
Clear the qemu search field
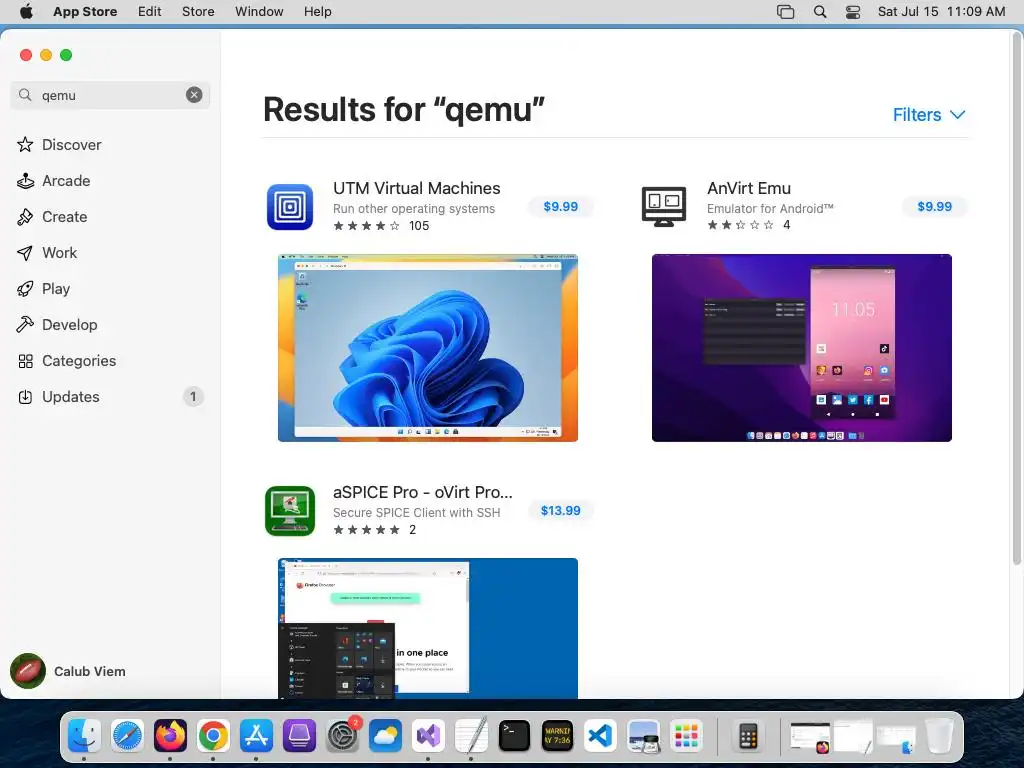[194, 95]
